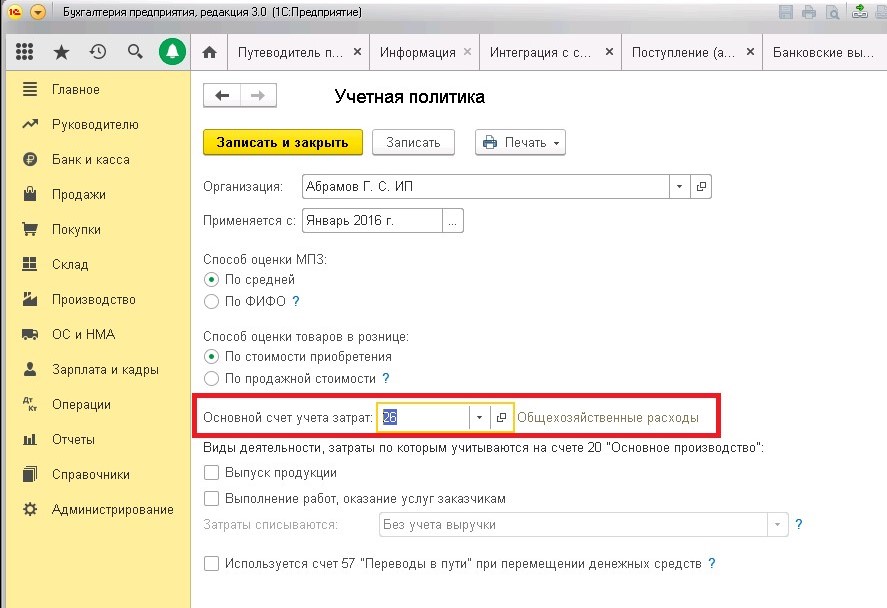887x608 pixels.
Task: Switch to the Информация tab
Action: (417, 52)
